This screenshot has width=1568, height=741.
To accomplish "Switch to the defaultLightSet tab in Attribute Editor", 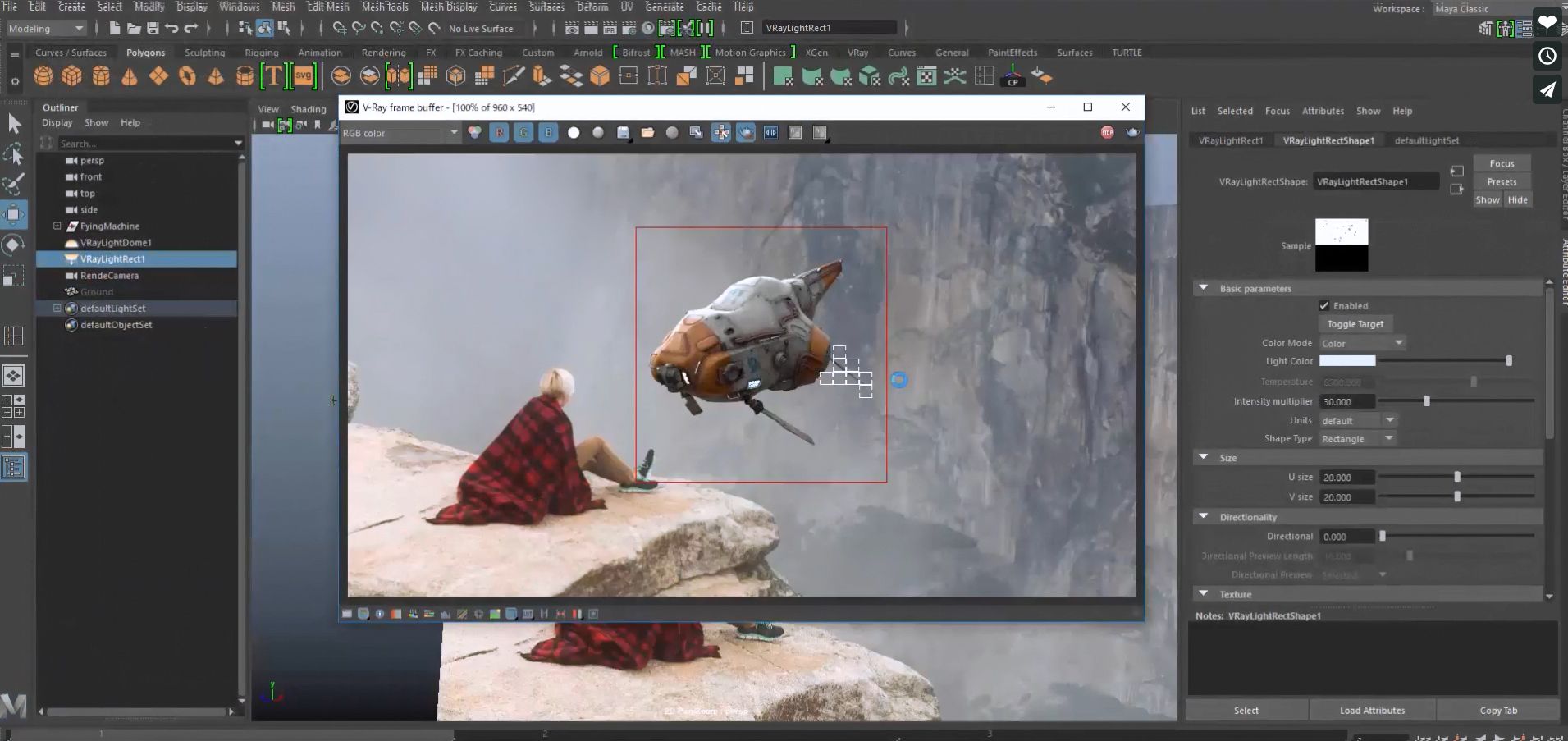I will point(1427,140).
